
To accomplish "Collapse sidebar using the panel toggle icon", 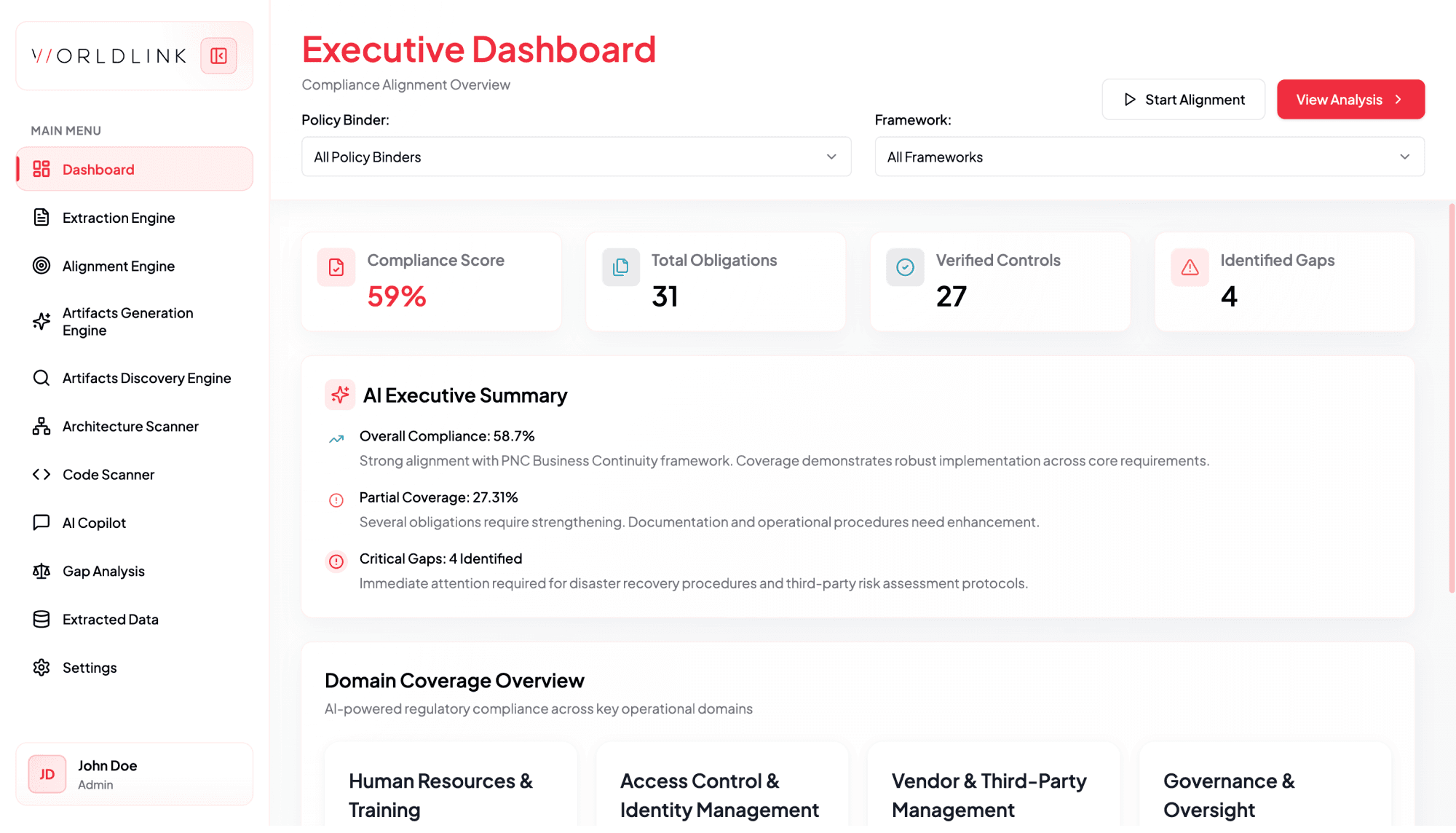I will click(x=218, y=56).
